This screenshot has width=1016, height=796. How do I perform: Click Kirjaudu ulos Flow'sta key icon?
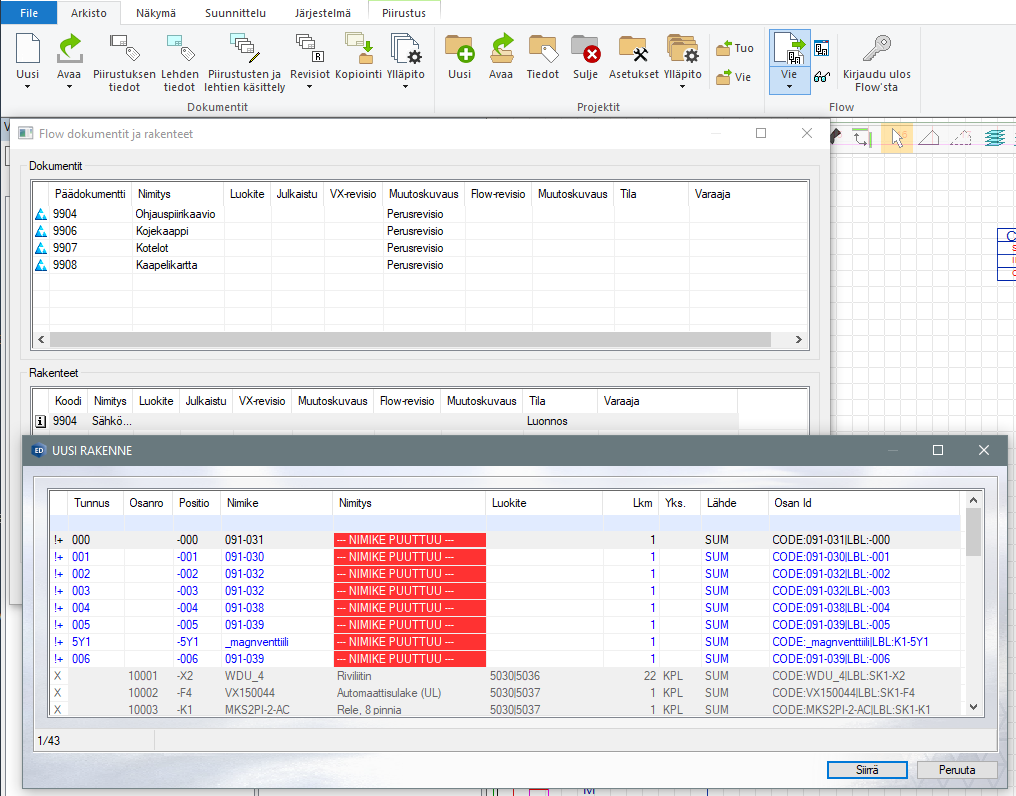(876, 49)
